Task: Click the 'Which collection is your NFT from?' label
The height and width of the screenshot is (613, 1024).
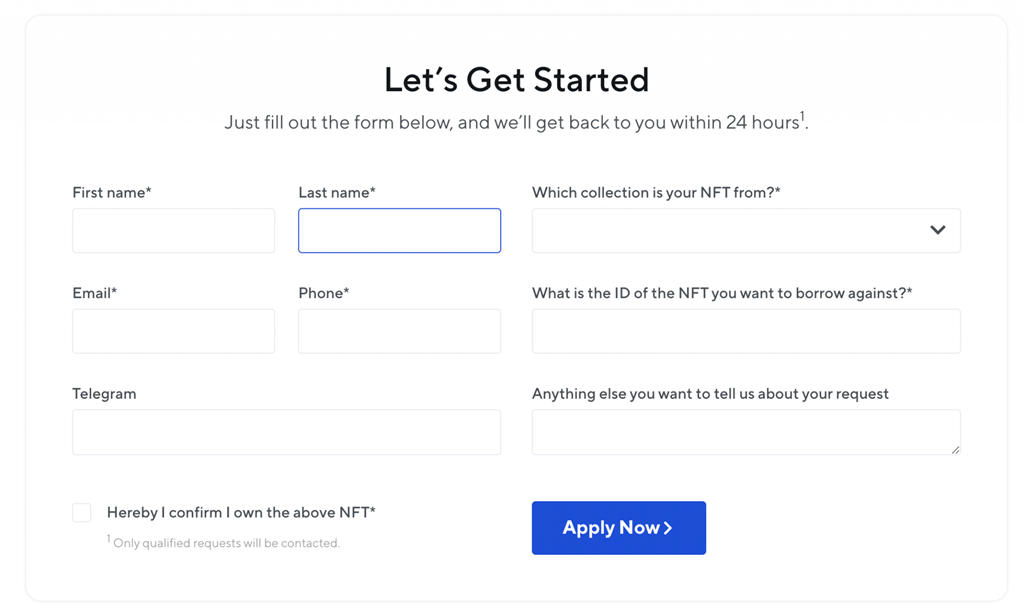Action: [656, 193]
